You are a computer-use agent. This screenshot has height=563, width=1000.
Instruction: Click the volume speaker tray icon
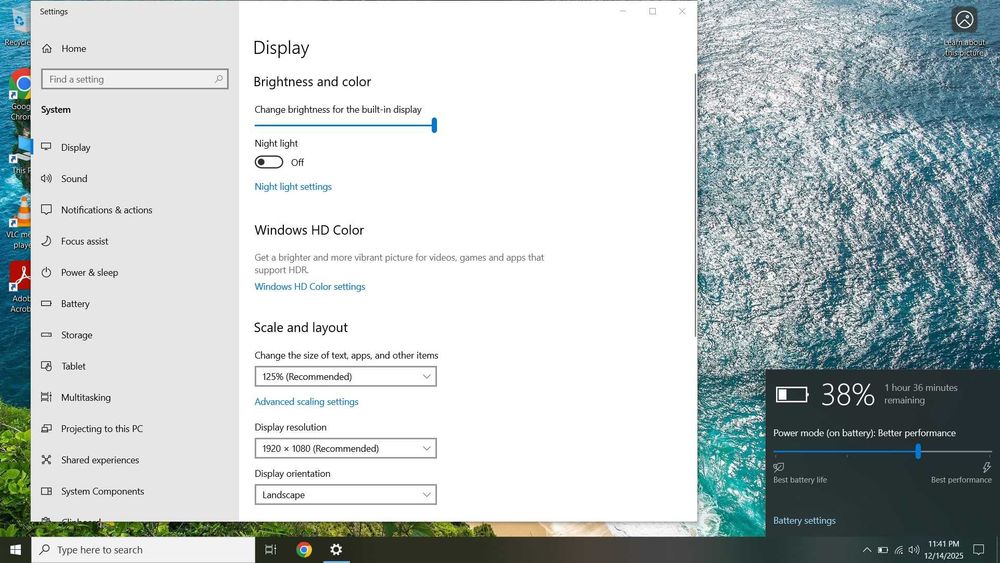pyautogui.click(x=914, y=550)
